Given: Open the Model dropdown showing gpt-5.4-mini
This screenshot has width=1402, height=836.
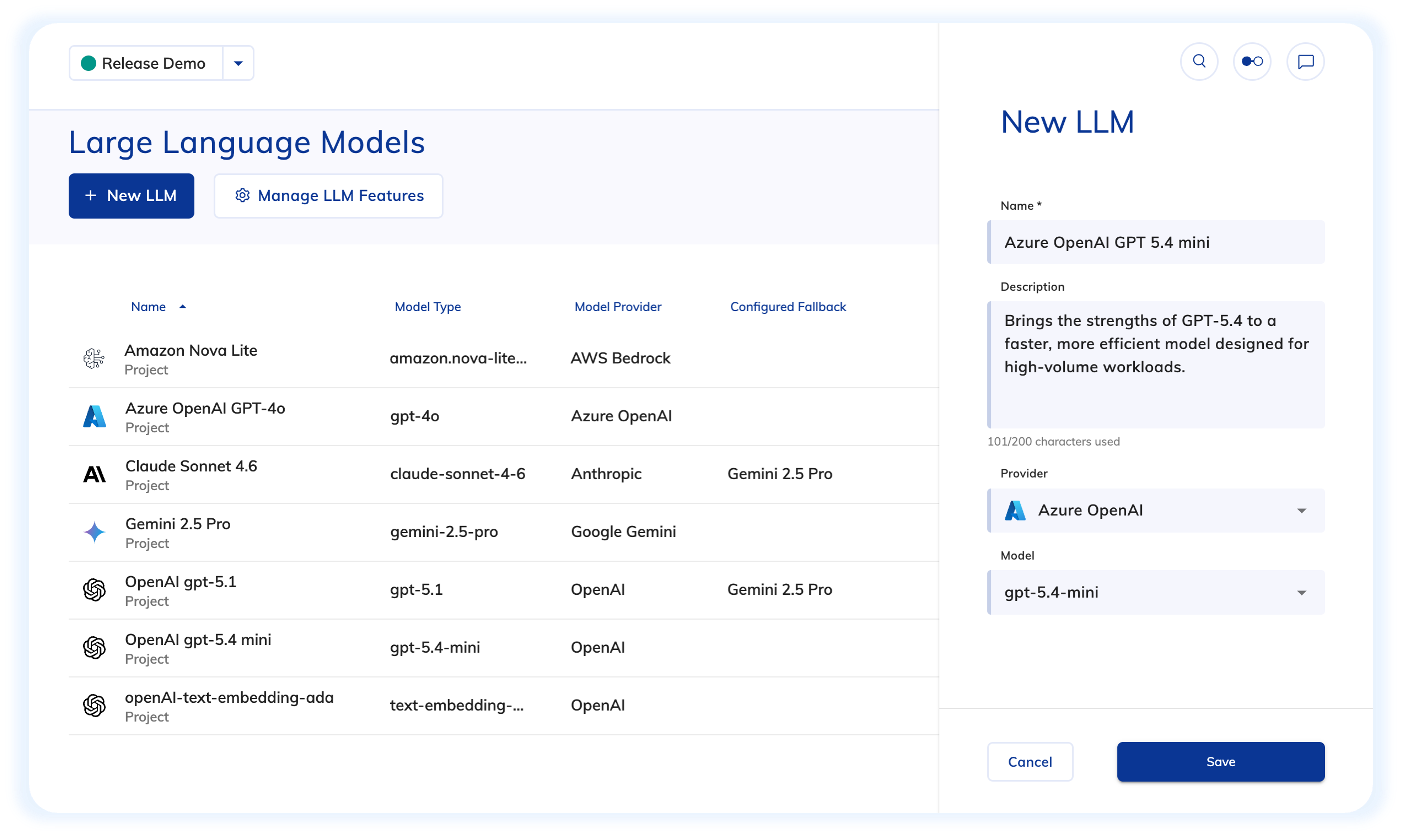Looking at the screenshot, I should point(1156,593).
